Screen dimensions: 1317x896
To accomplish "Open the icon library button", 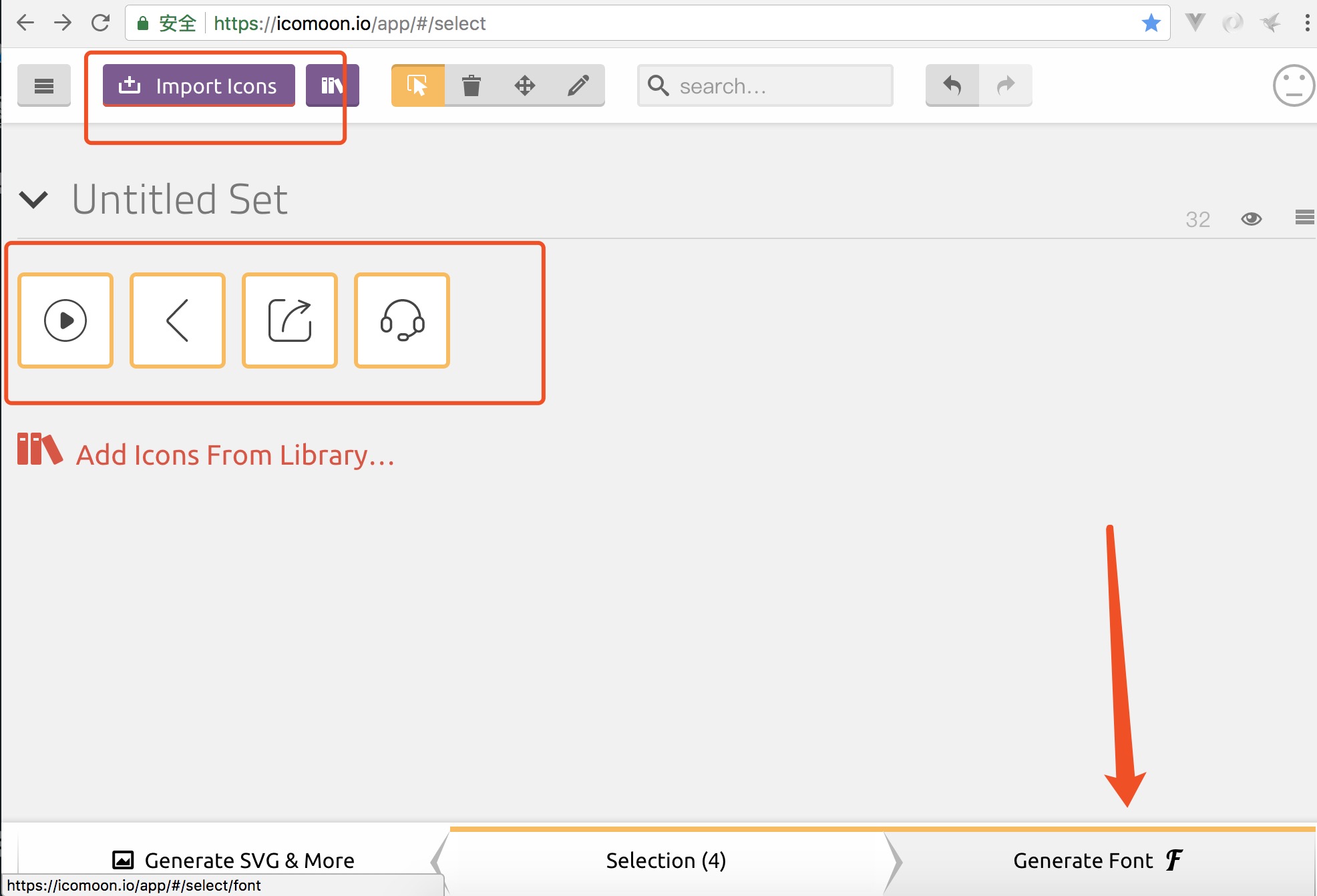I will (x=332, y=85).
